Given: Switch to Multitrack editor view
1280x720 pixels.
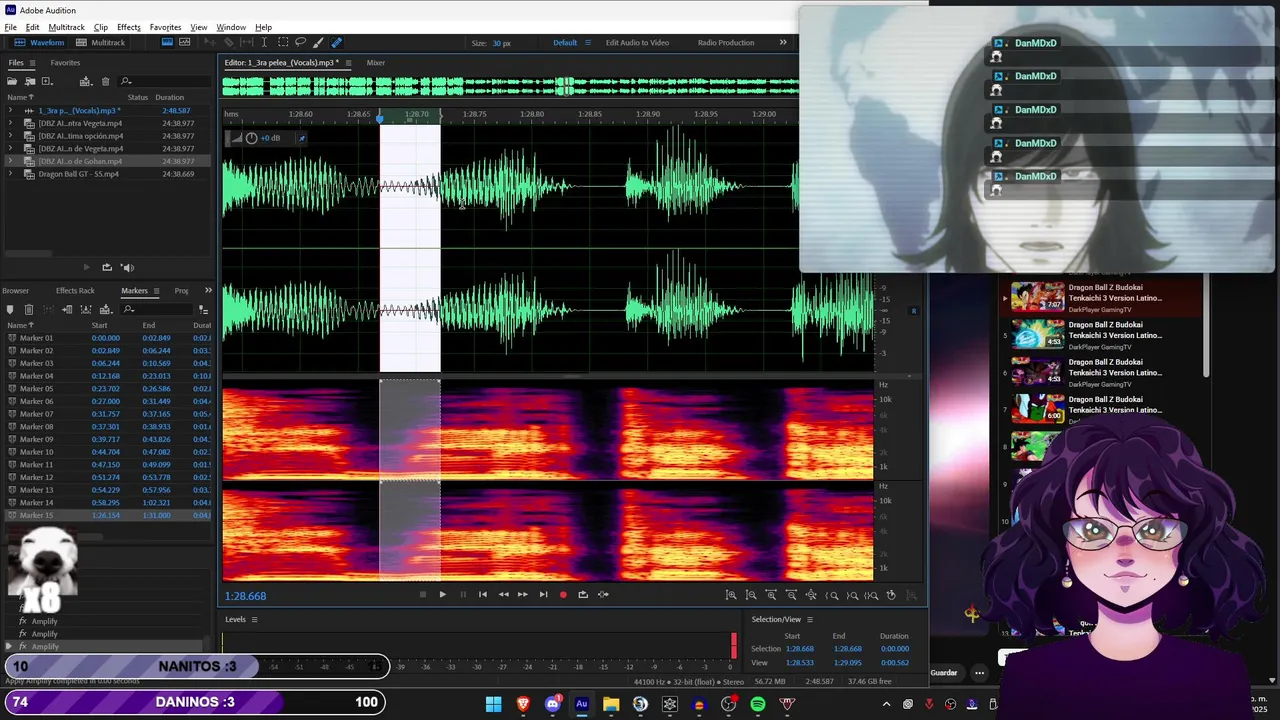Looking at the screenshot, I should pos(100,42).
